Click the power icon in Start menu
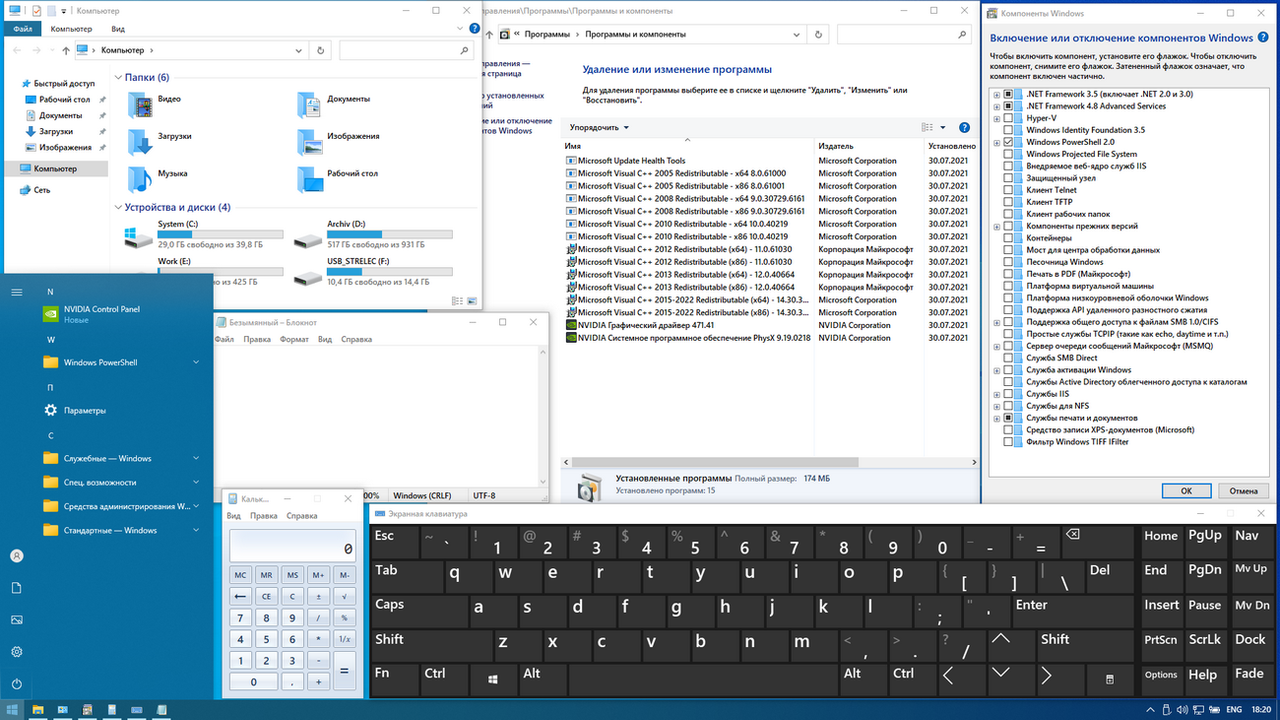 tap(17, 684)
